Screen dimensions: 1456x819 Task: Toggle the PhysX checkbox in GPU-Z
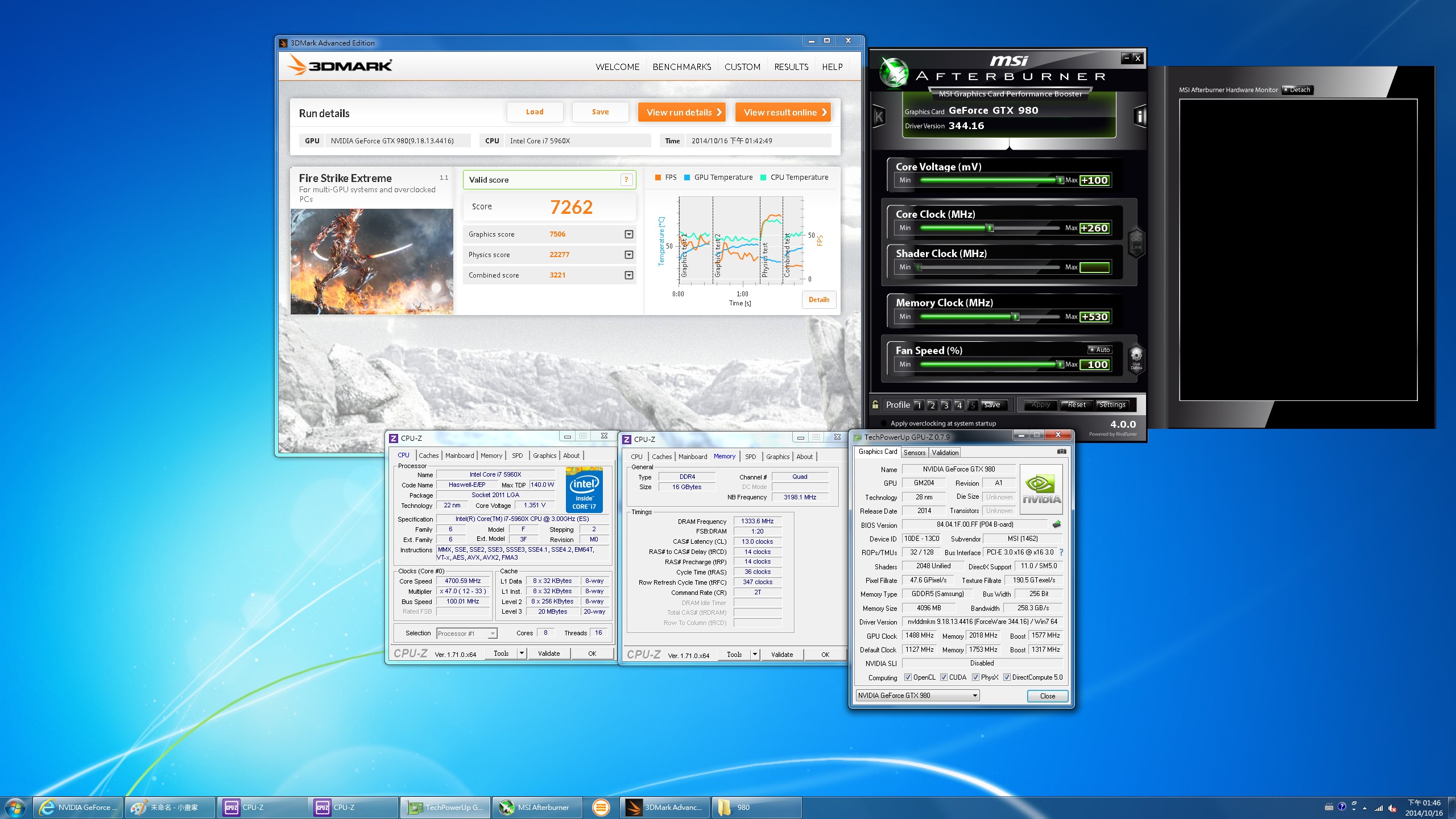pyautogui.click(x=975, y=677)
